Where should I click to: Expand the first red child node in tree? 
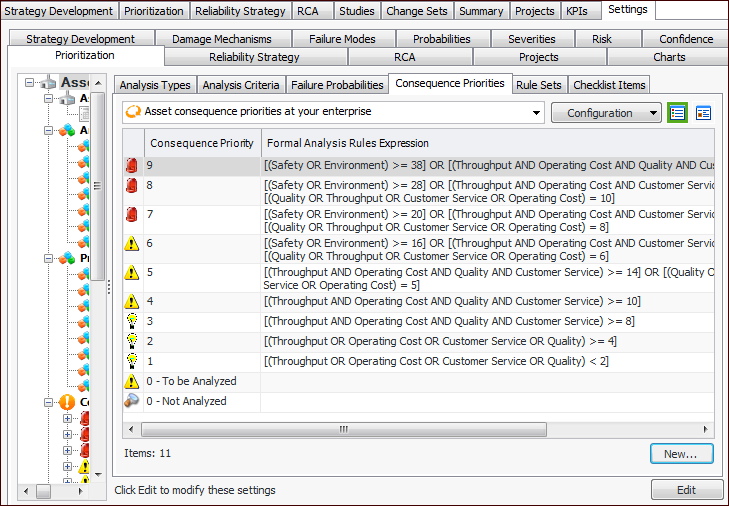point(67,419)
